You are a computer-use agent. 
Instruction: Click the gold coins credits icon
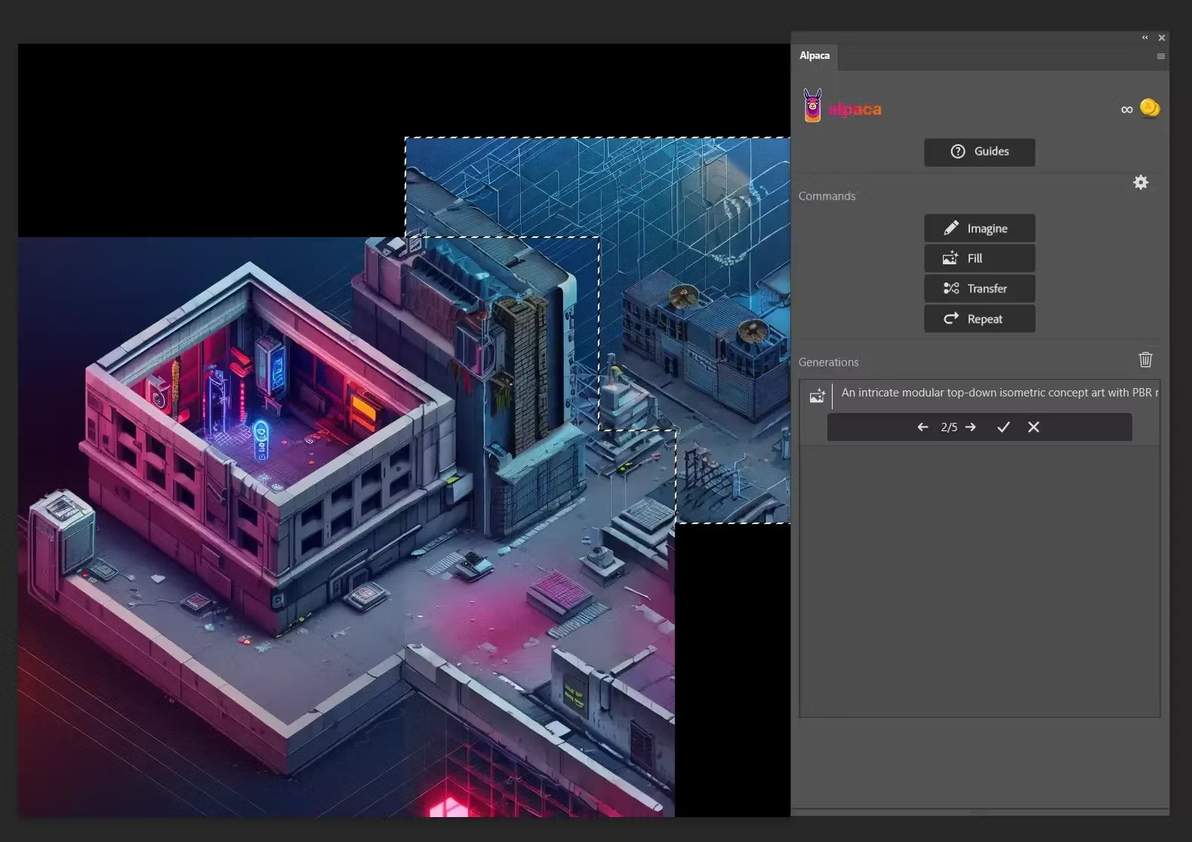tap(1150, 108)
